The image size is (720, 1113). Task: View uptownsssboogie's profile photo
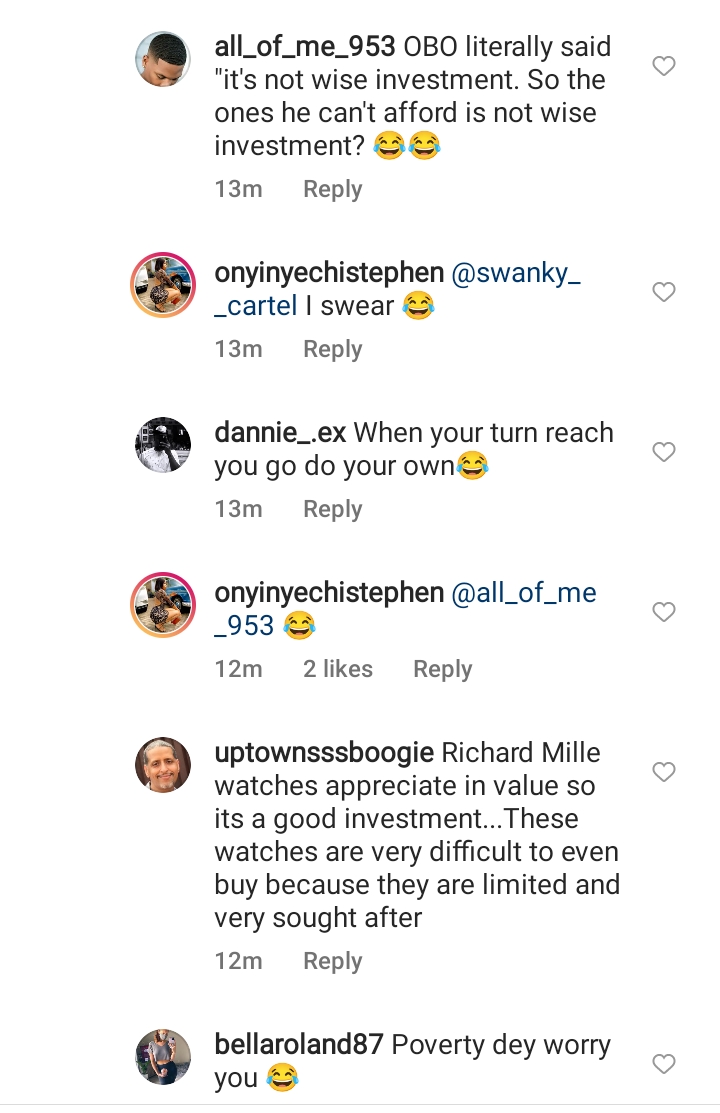click(x=162, y=765)
